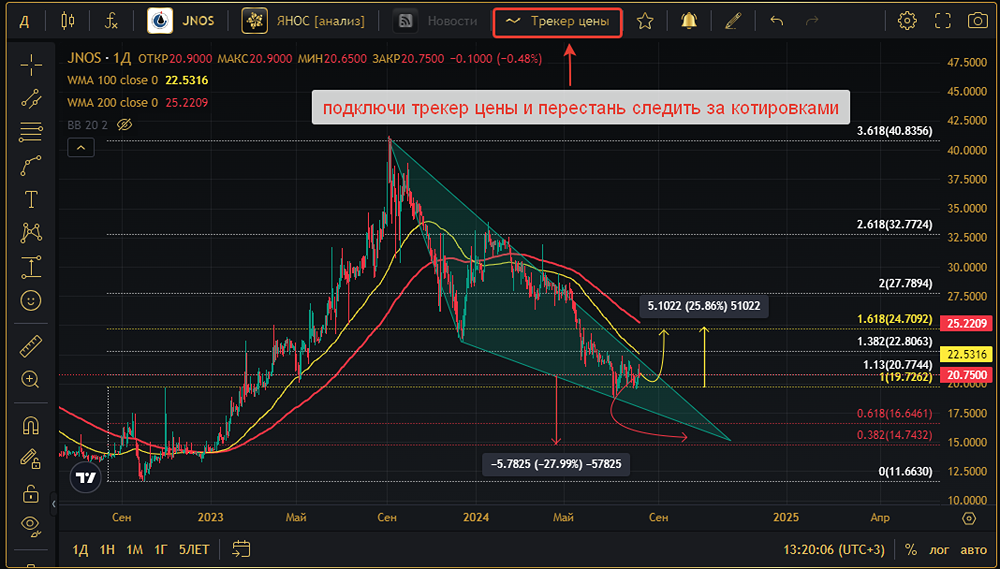Click the 0(11.6630) Fibonacci level label
This screenshot has height=569, width=1000.
click(x=905, y=471)
